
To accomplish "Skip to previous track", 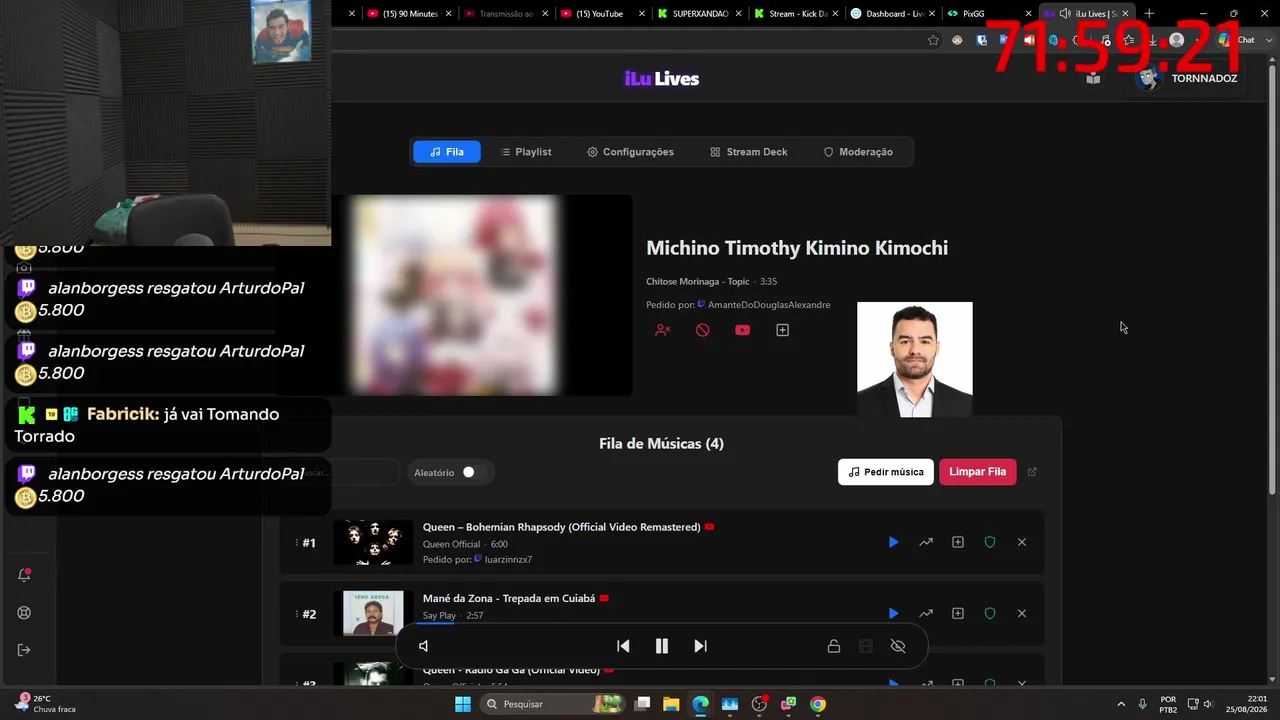I will 623,646.
